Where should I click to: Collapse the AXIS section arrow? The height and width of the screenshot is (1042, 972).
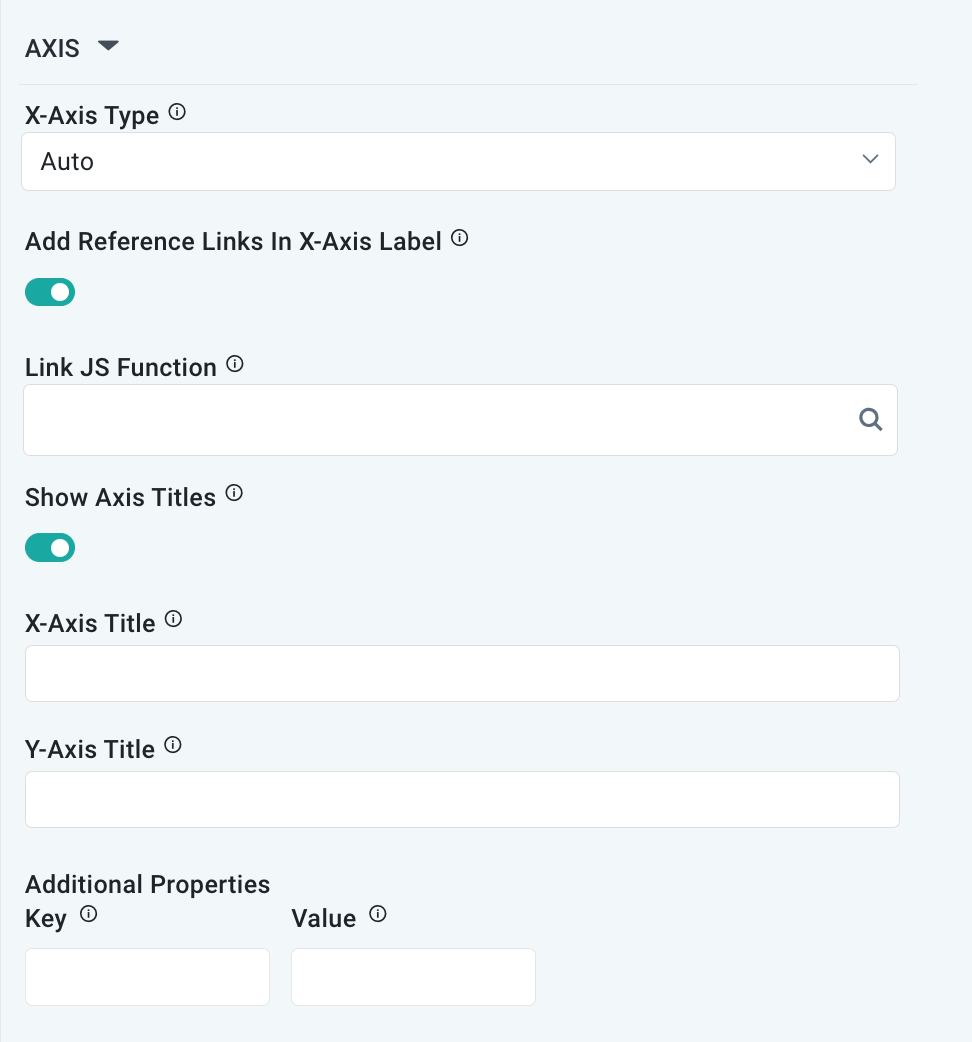(x=108, y=46)
